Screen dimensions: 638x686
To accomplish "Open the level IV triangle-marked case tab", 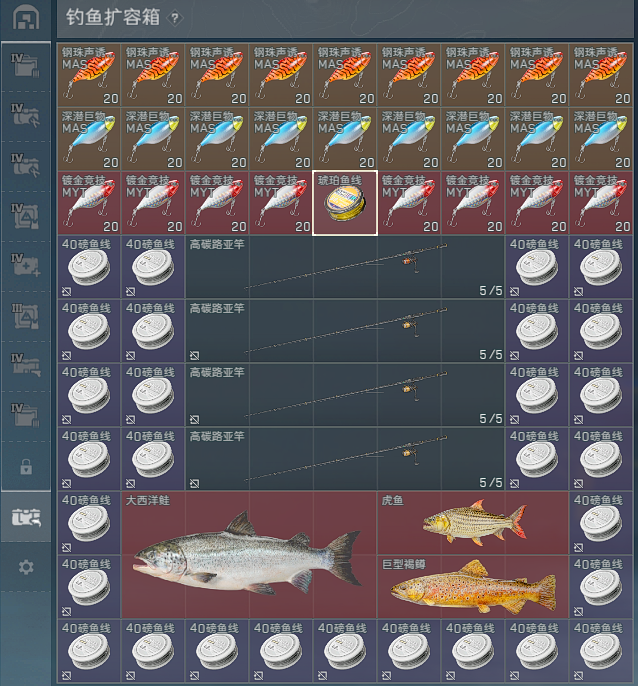I will click(25, 216).
